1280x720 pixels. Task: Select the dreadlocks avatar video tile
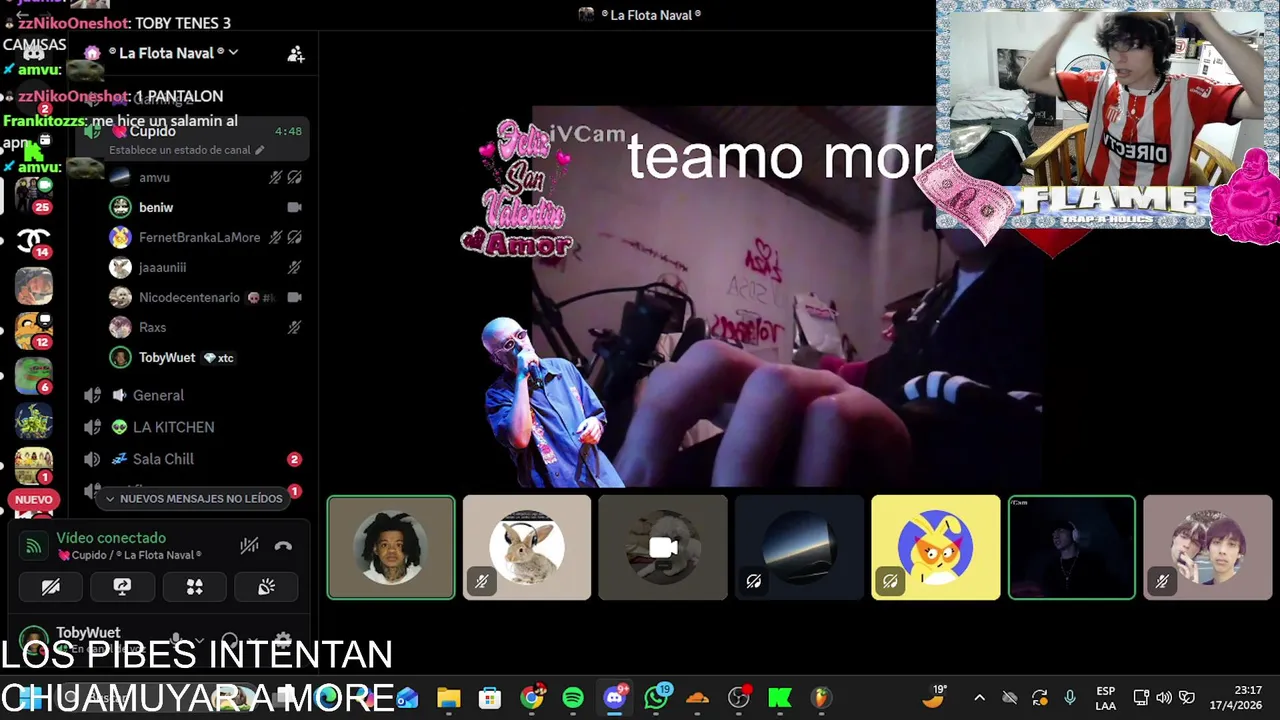391,548
